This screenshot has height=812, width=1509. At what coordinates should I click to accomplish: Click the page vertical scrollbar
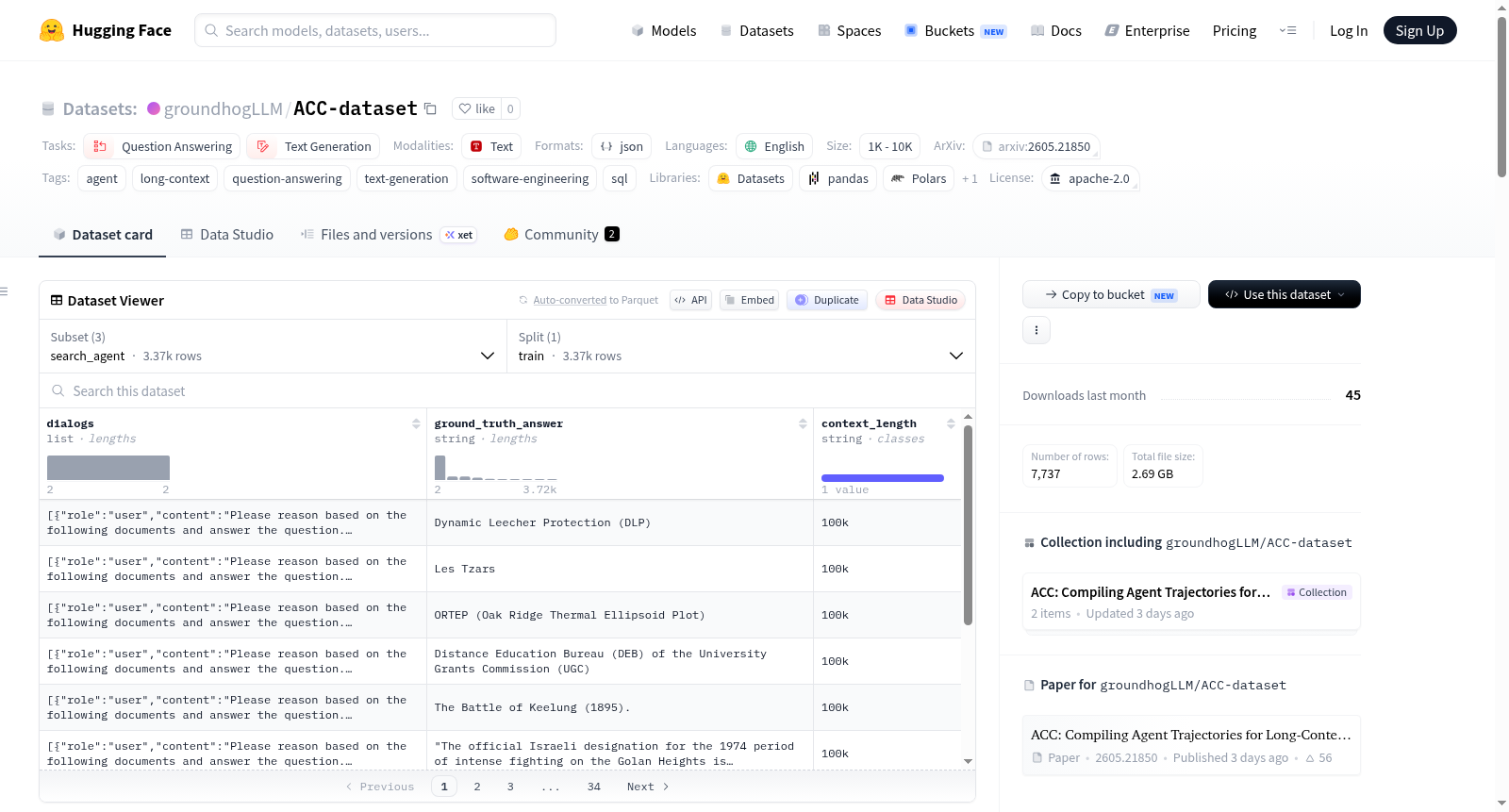coord(1501,96)
